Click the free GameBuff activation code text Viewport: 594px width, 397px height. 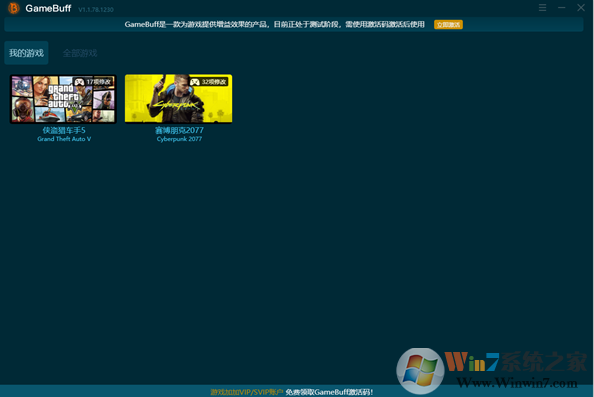point(329,392)
